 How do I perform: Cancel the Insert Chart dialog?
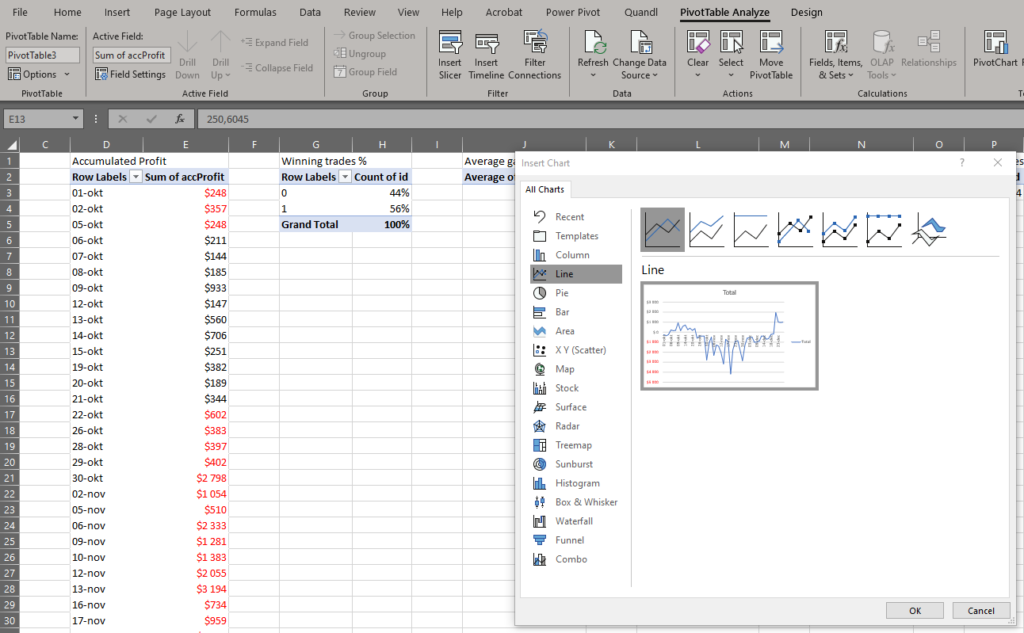click(x=981, y=610)
